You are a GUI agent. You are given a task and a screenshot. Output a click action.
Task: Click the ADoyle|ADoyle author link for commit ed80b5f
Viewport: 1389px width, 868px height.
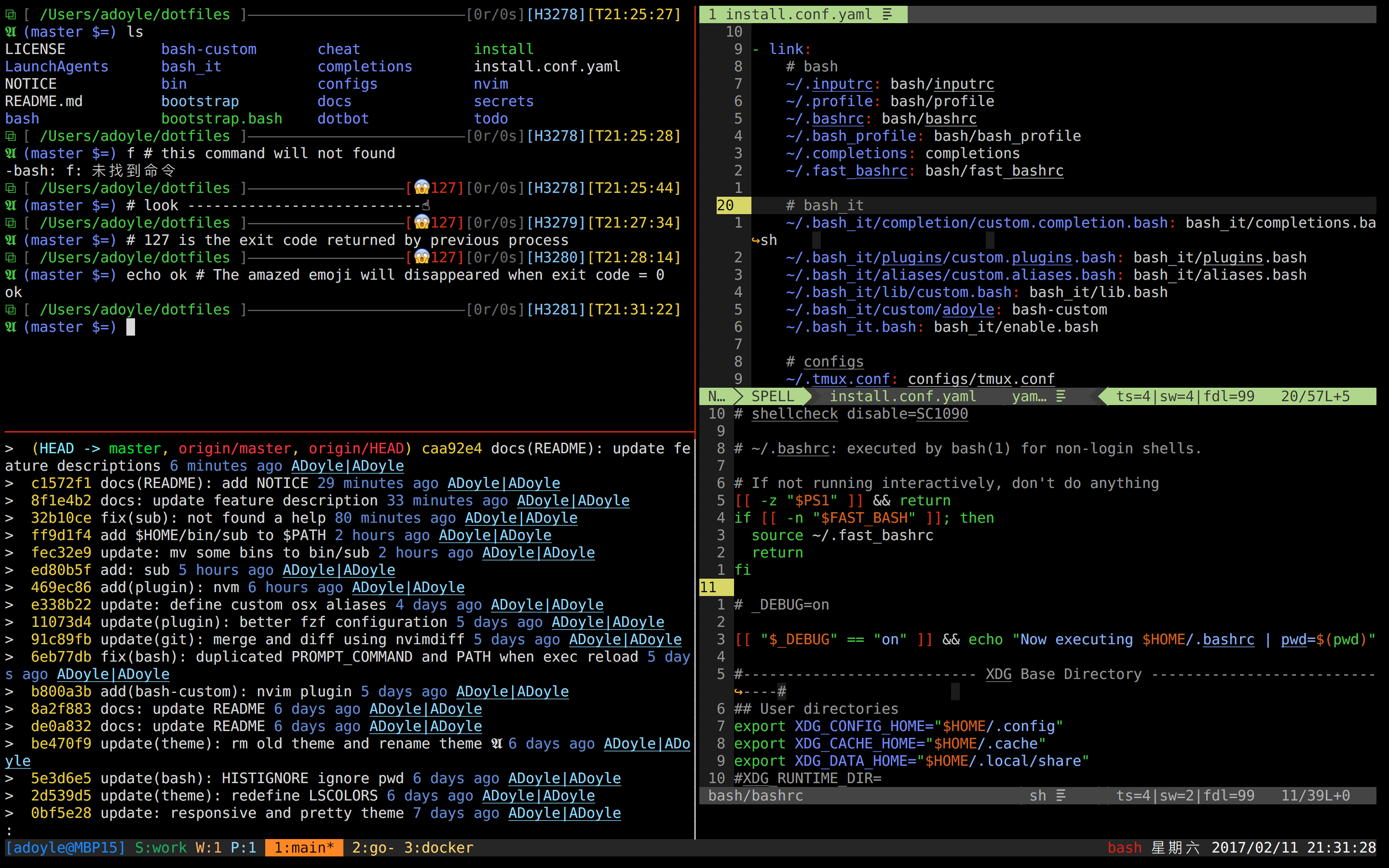(x=339, y=570)
